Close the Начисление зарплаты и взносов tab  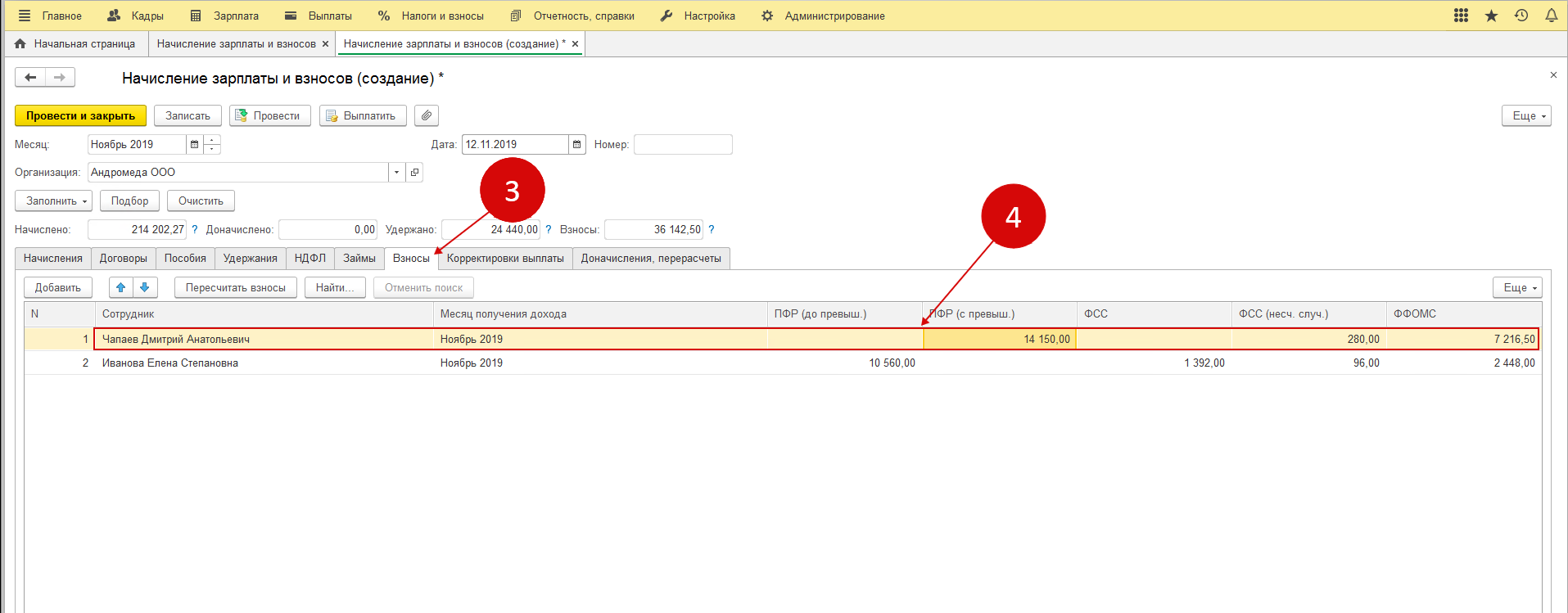click(326, 44)
